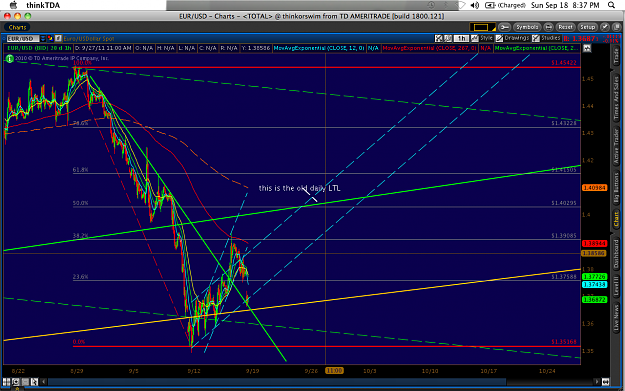Click the red MovAvgExponential (CLOSE, 267, 0) label

coord(429,48)
